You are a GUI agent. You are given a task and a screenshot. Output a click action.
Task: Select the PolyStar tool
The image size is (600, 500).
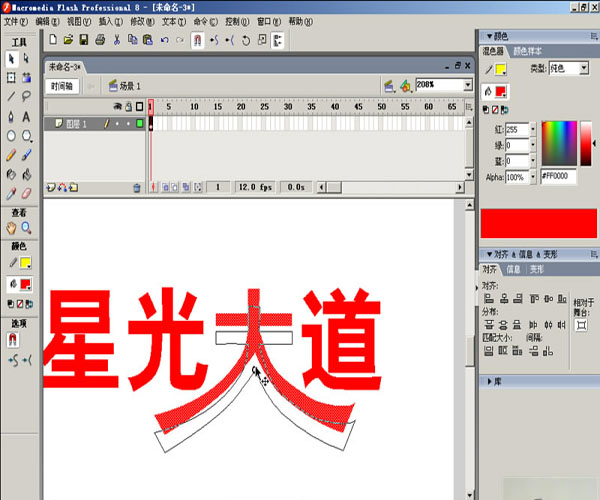[x=26, y=135]
